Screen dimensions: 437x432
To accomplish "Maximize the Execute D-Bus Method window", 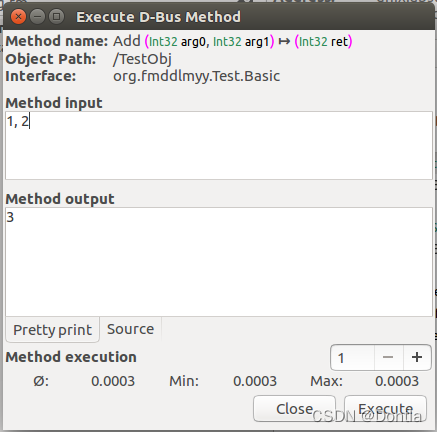I will point(56,16).
